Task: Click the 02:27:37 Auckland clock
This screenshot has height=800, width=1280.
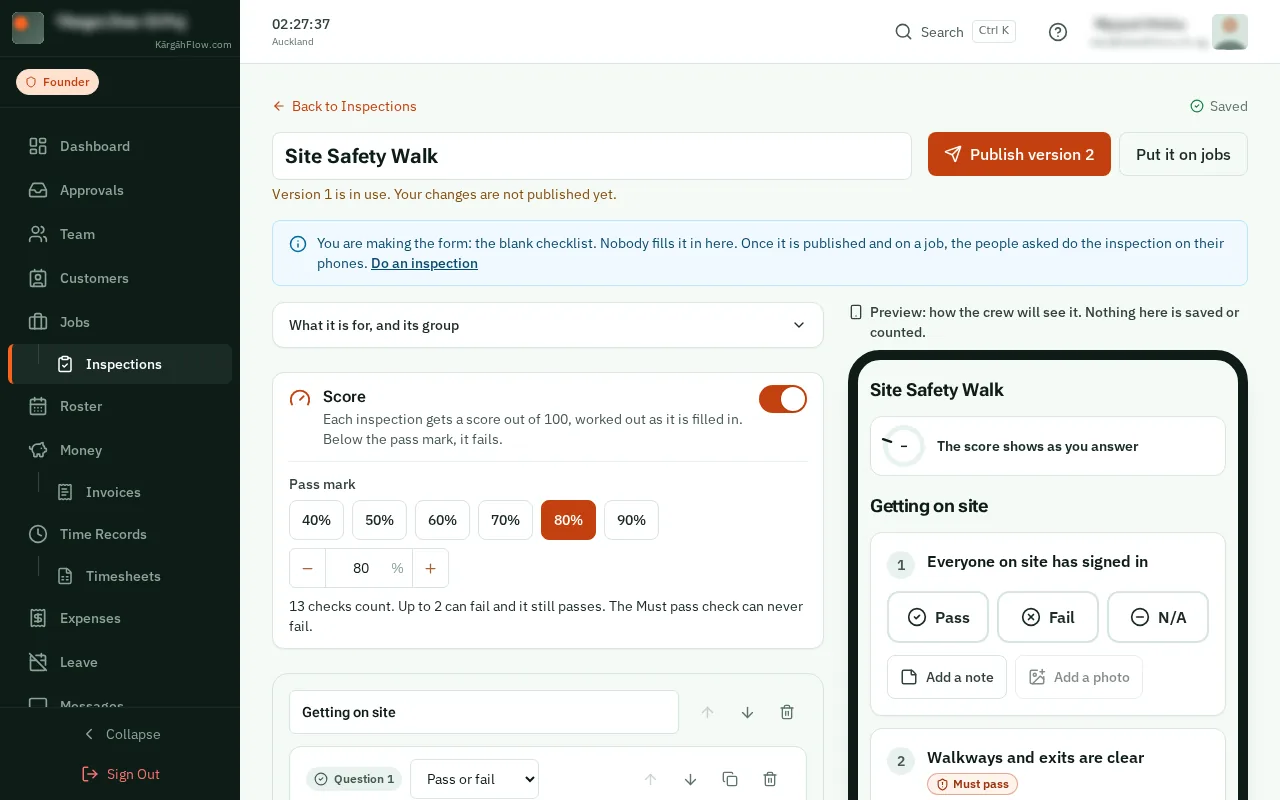Action: click(x=301, y=31)
